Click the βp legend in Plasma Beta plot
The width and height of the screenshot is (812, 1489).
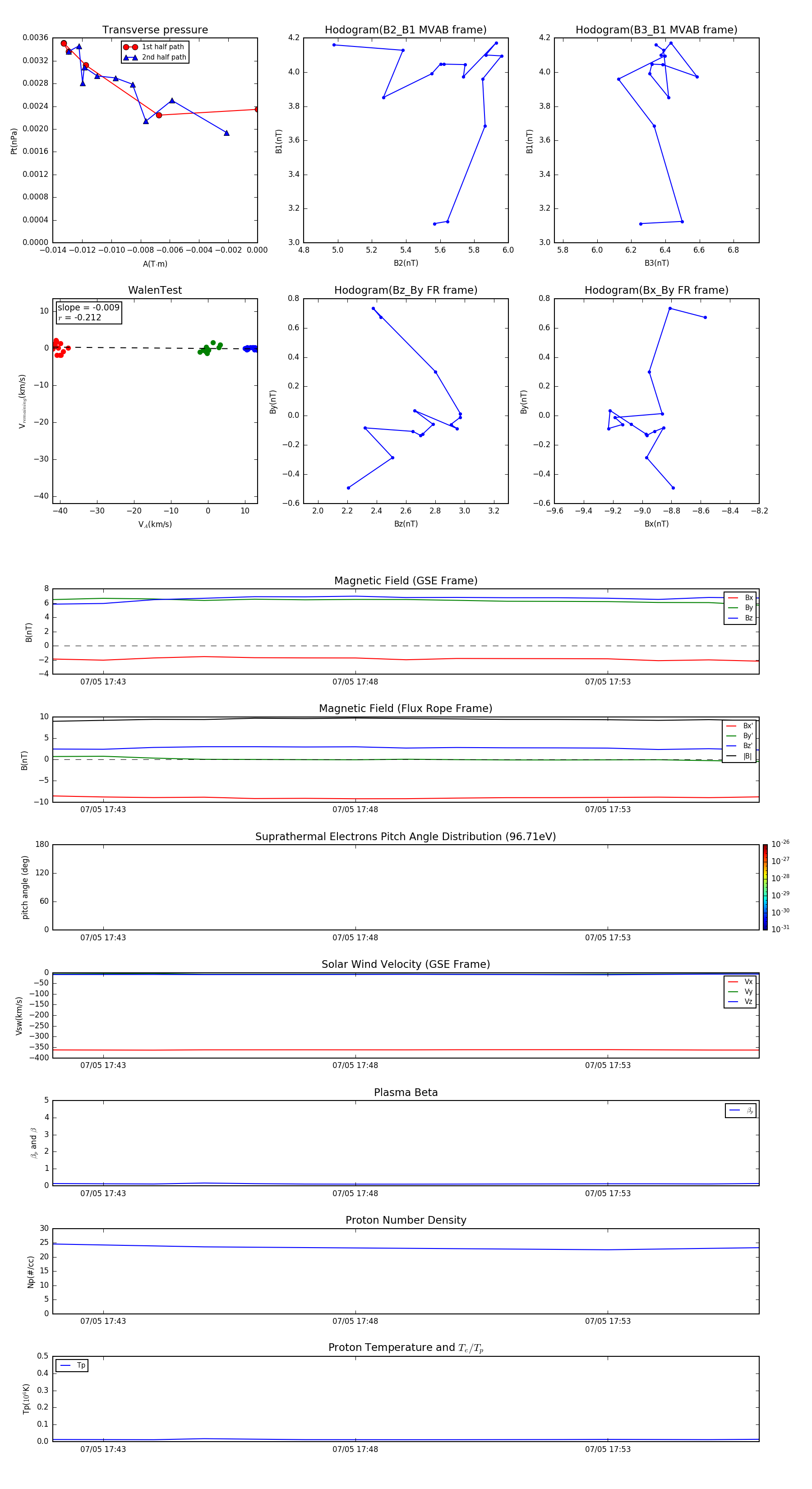pyautogui.click(x=741, y=1110)
